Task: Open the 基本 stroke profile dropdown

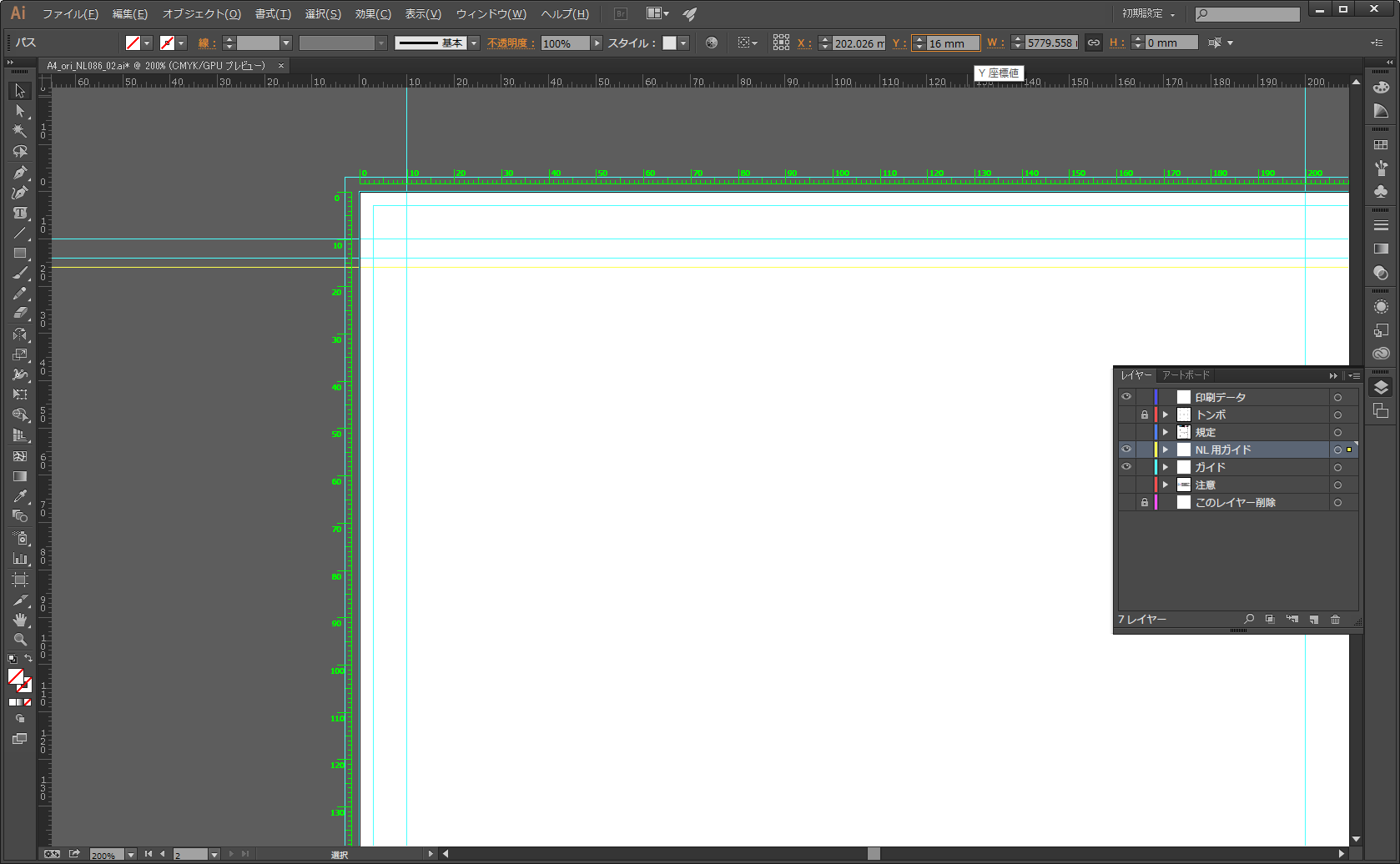Action: (474, 43)
